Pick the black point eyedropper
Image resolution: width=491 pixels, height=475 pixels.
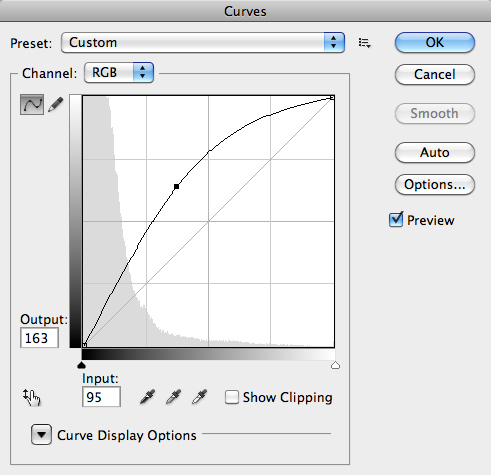(x=147, y=397)
